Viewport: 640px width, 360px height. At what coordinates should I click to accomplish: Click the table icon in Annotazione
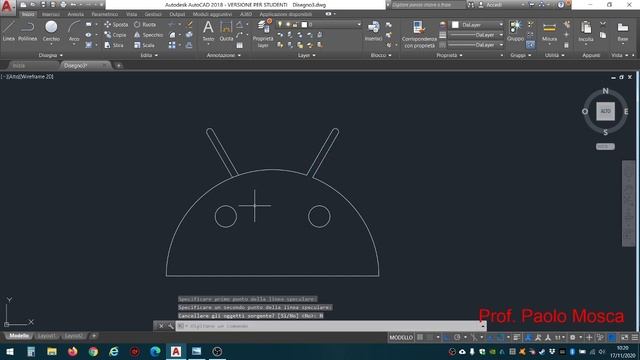coord(240,45)
